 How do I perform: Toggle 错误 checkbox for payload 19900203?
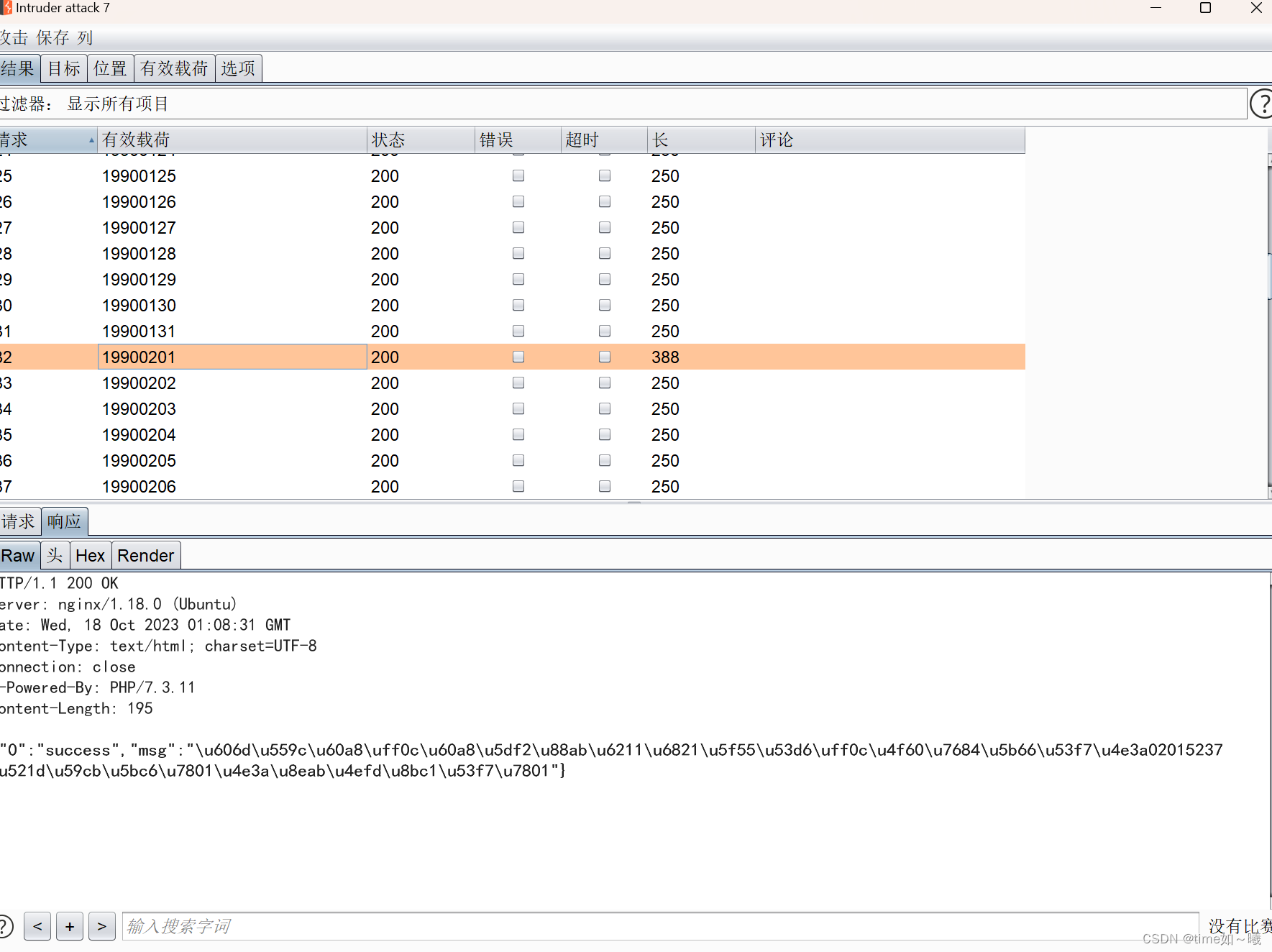[x=518, y=408]
